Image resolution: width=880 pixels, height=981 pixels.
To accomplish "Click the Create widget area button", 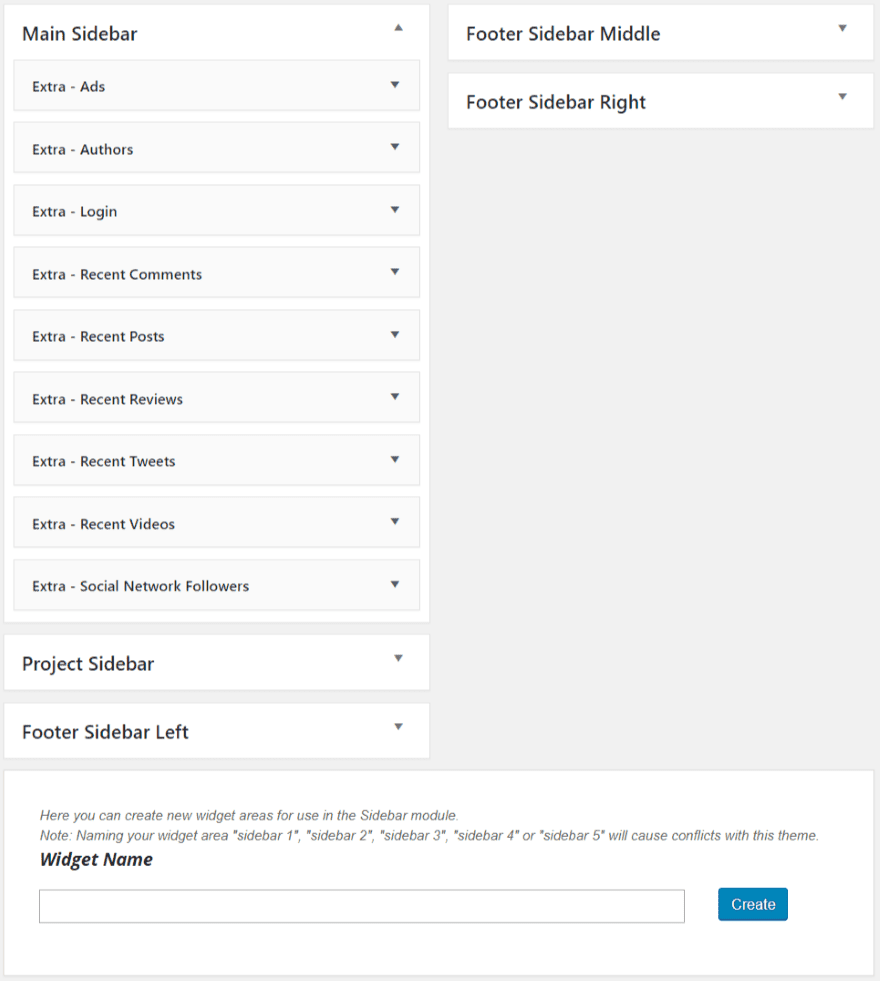I will tap(752, 904).
